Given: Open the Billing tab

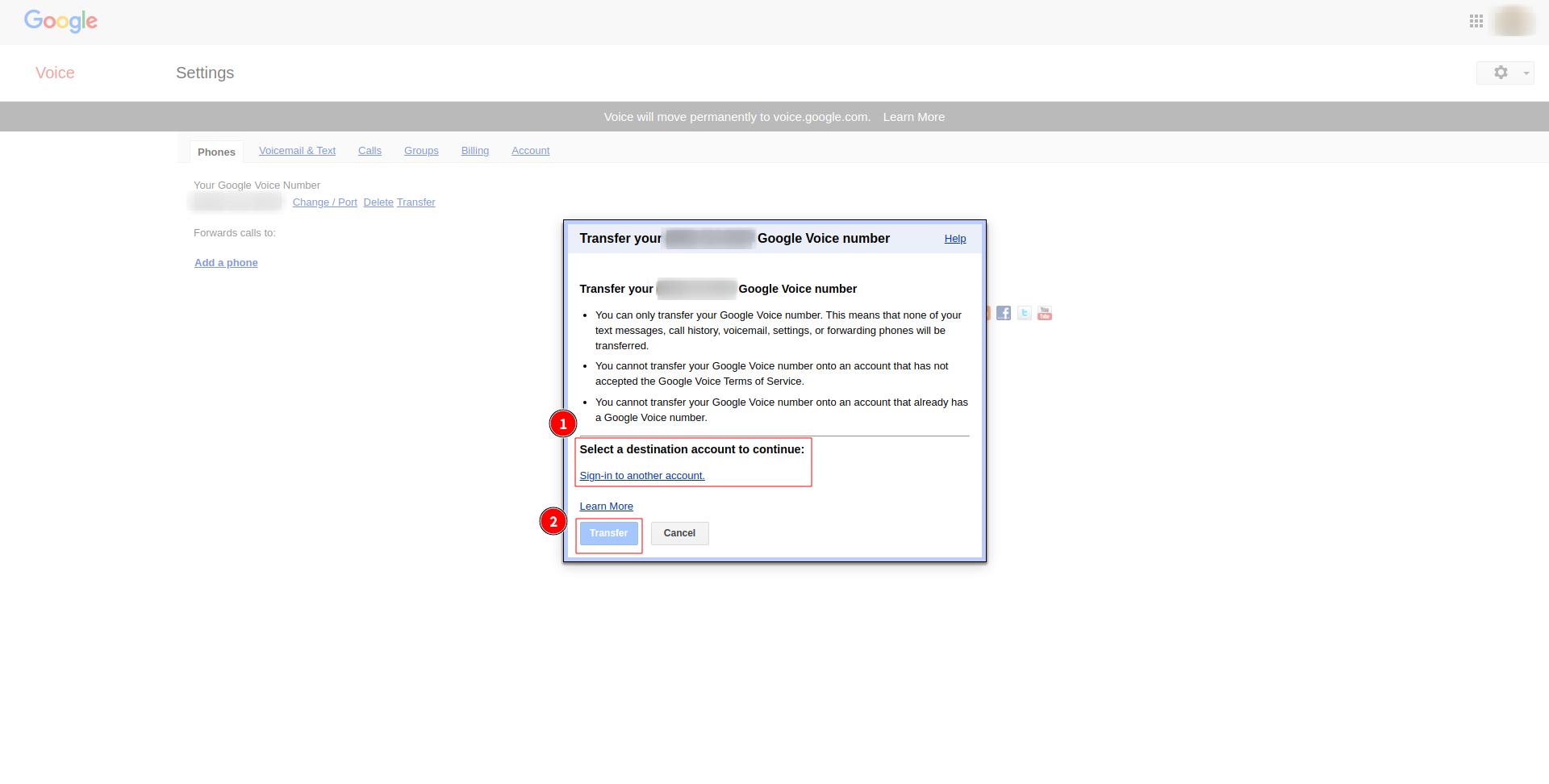Looking at the screenshot, I should tap(475, 151).
